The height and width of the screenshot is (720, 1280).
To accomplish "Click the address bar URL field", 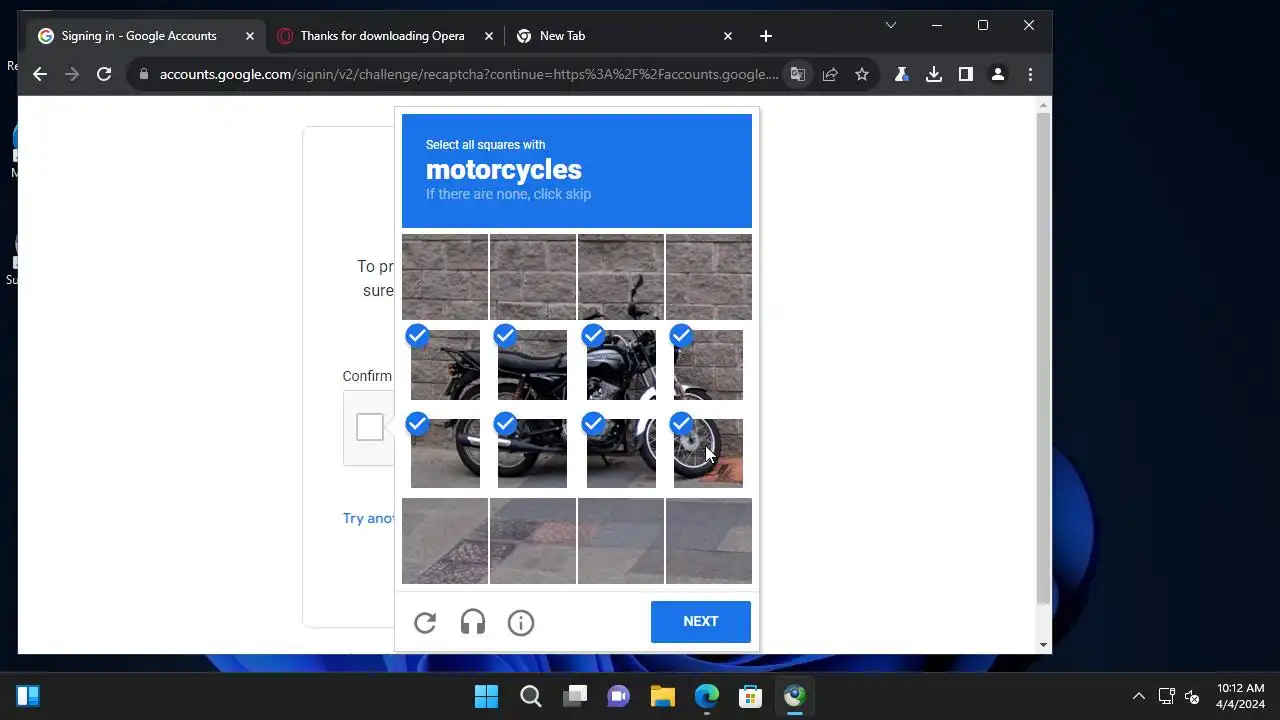I will pyautogui.click(x=468, y=74).
